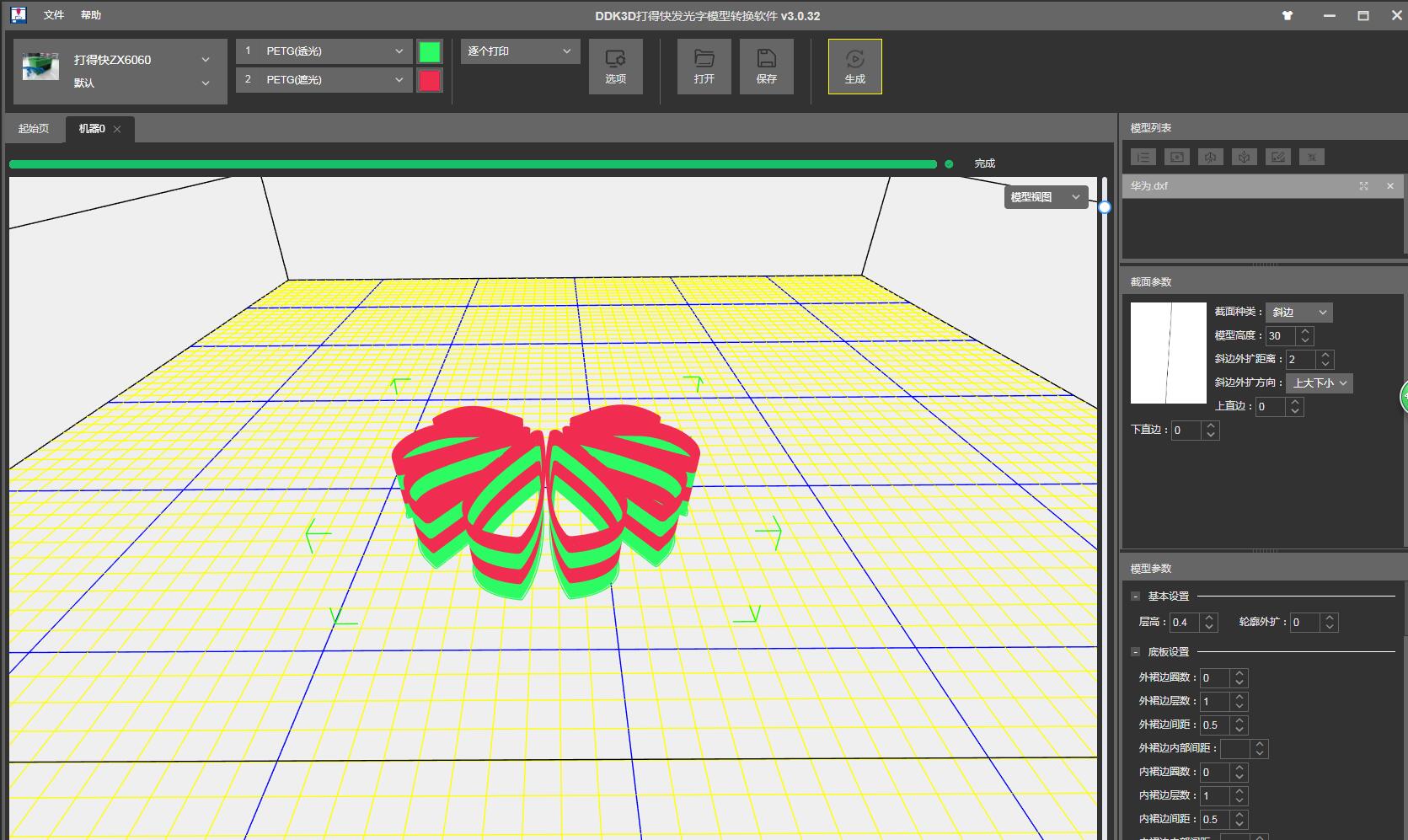
Task: Decrease the 轮廓外扩 value
Action: [x=1330, y=628]
